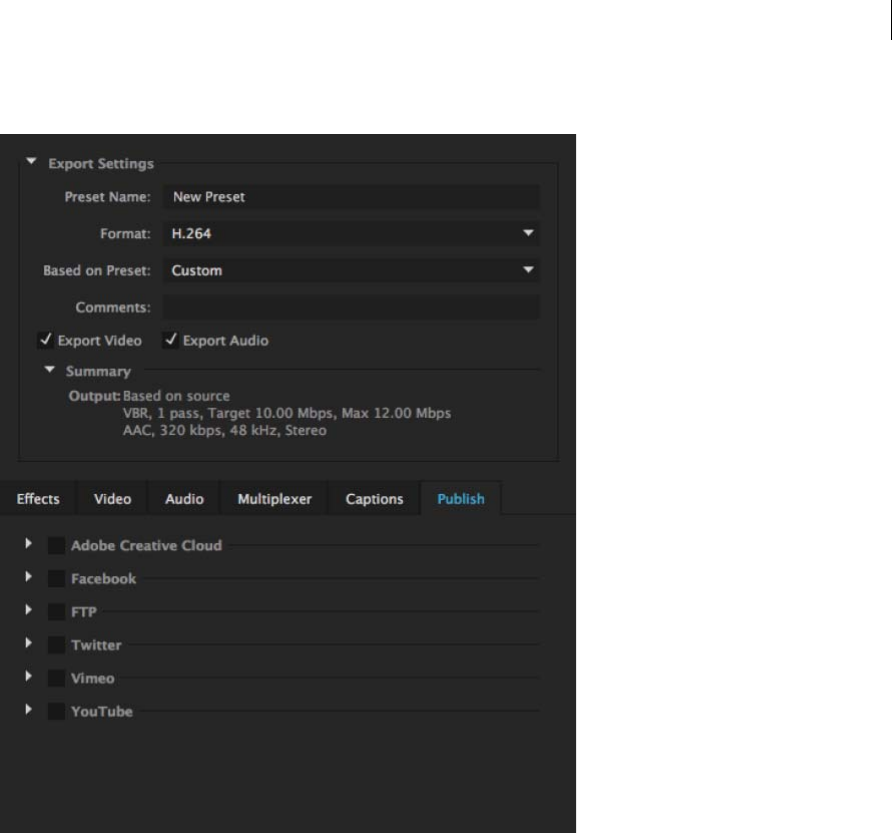Viewport: 892px width, 833px height.
Task: Click the VBR 1 pass summary line
Action: tap(287, 413)
